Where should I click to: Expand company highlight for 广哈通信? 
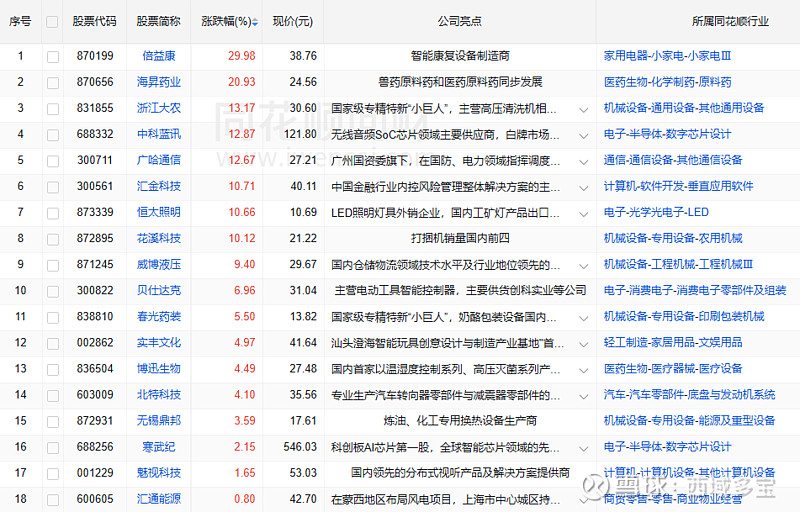click(x=584, y=162)
